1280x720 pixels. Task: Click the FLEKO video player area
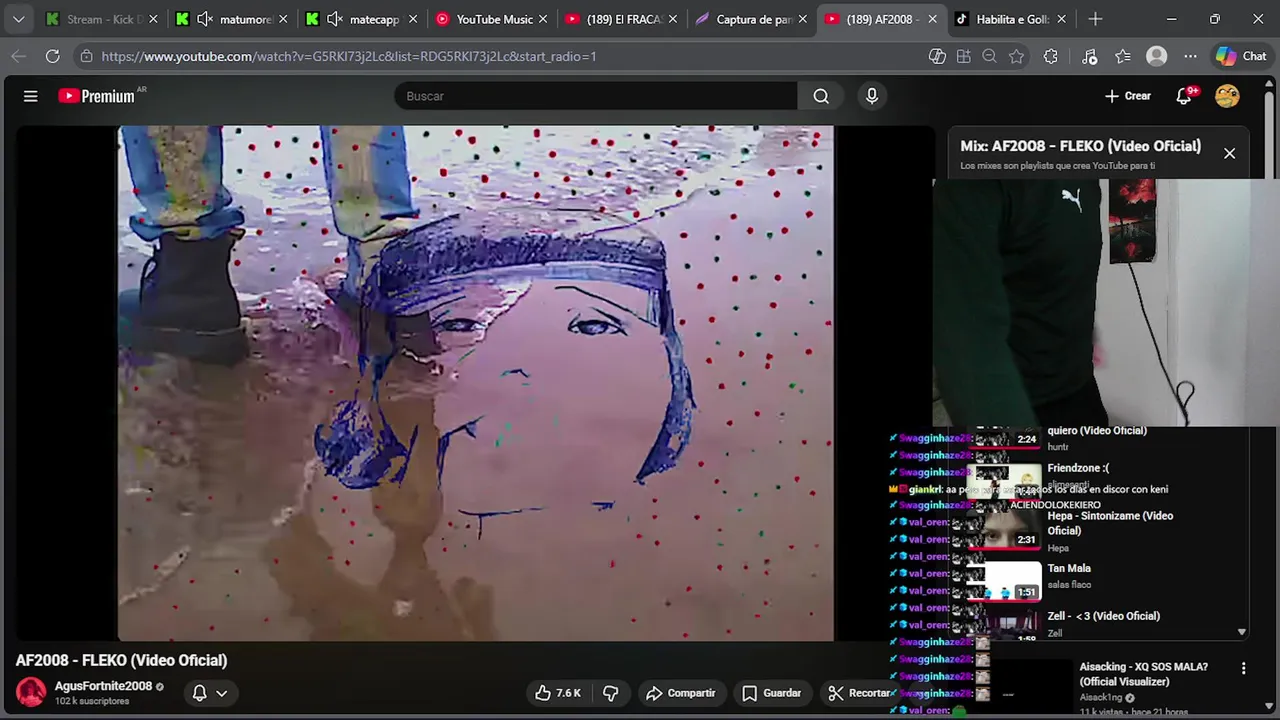(475, 383)
